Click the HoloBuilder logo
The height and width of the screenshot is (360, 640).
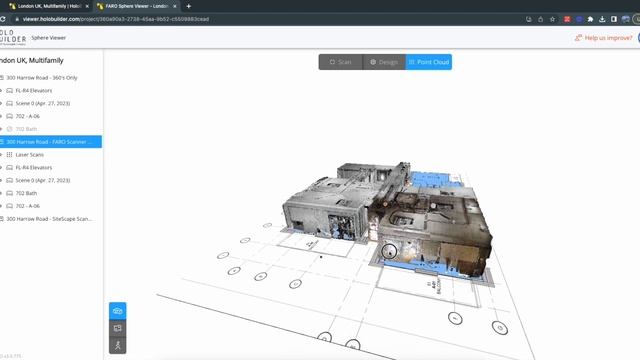[x=13, y=37]
